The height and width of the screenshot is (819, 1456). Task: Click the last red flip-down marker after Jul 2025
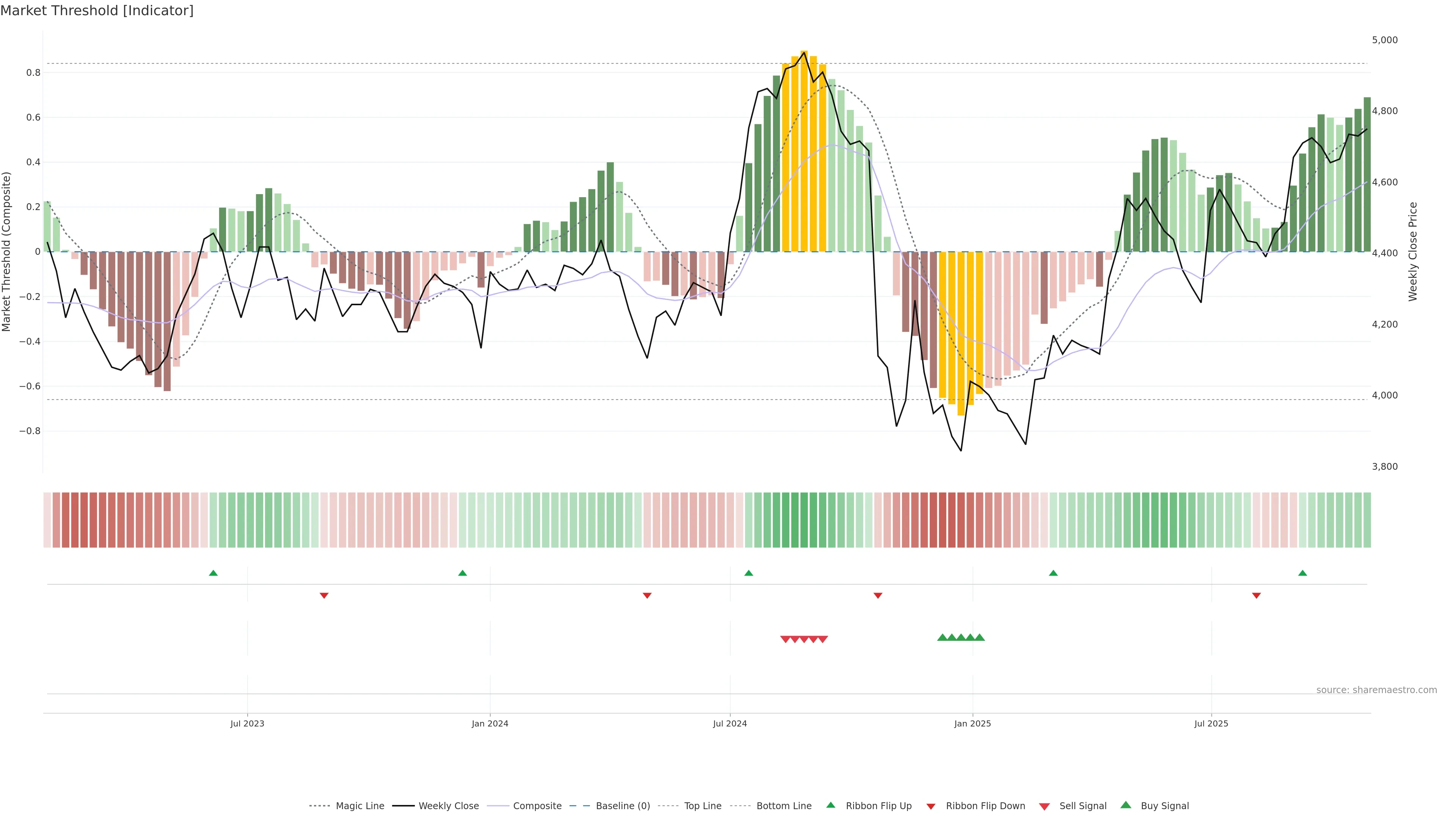click(x=1257, y=596)
